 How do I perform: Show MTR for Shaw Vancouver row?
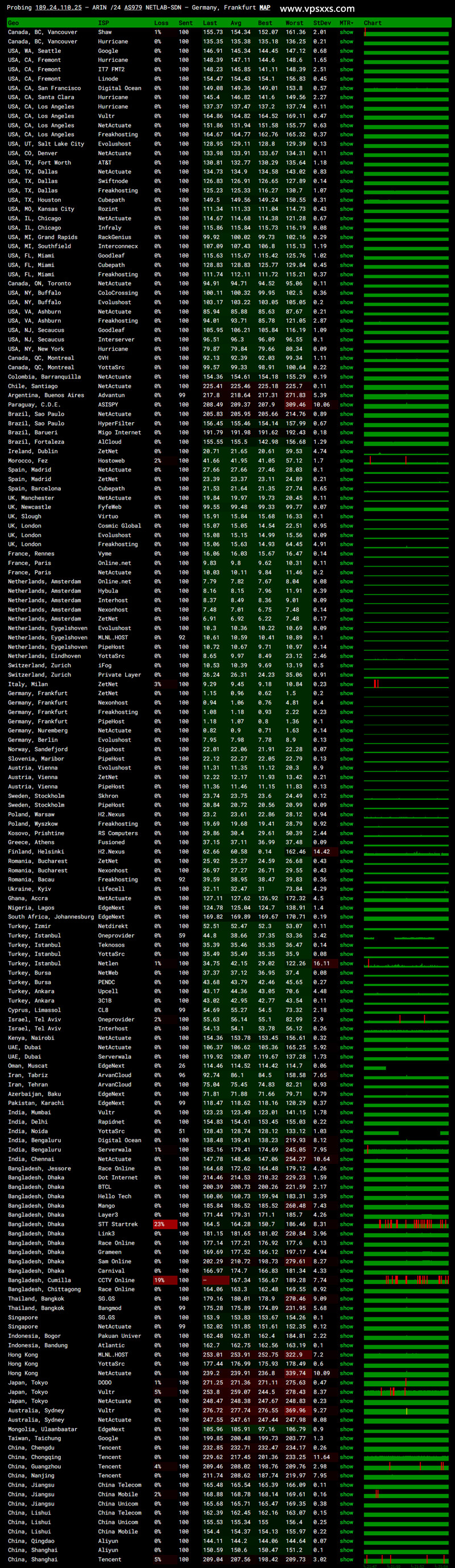coord(346,32)
